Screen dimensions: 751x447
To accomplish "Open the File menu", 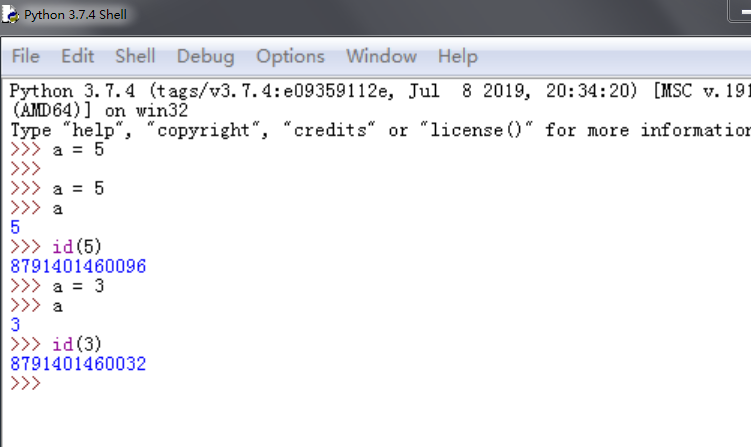I will 25,56.
